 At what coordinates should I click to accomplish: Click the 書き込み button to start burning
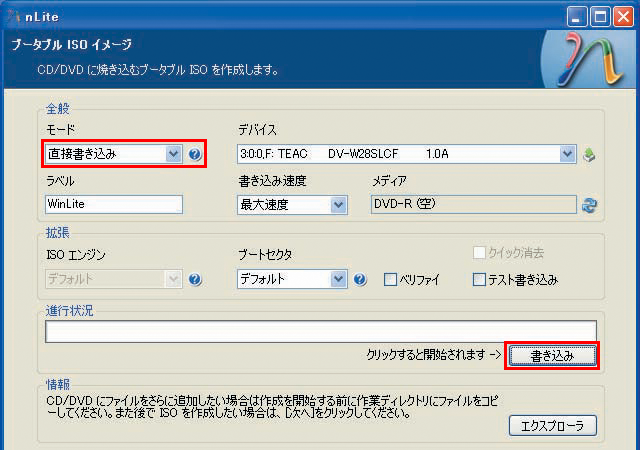(x=552, y=356)
